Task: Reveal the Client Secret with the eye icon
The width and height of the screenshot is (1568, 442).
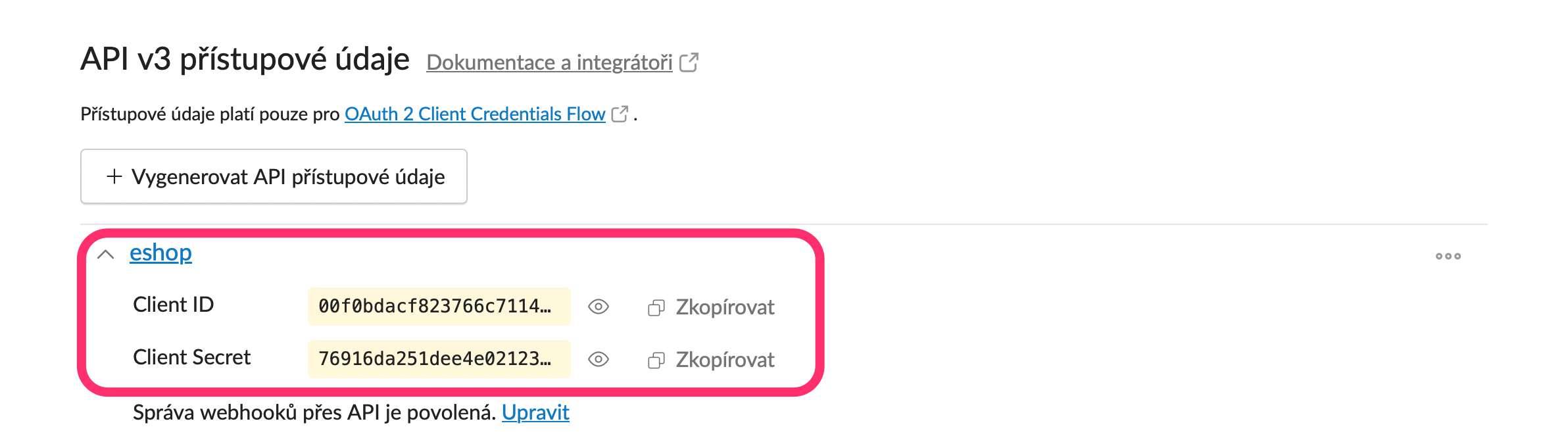Action: 598,359
